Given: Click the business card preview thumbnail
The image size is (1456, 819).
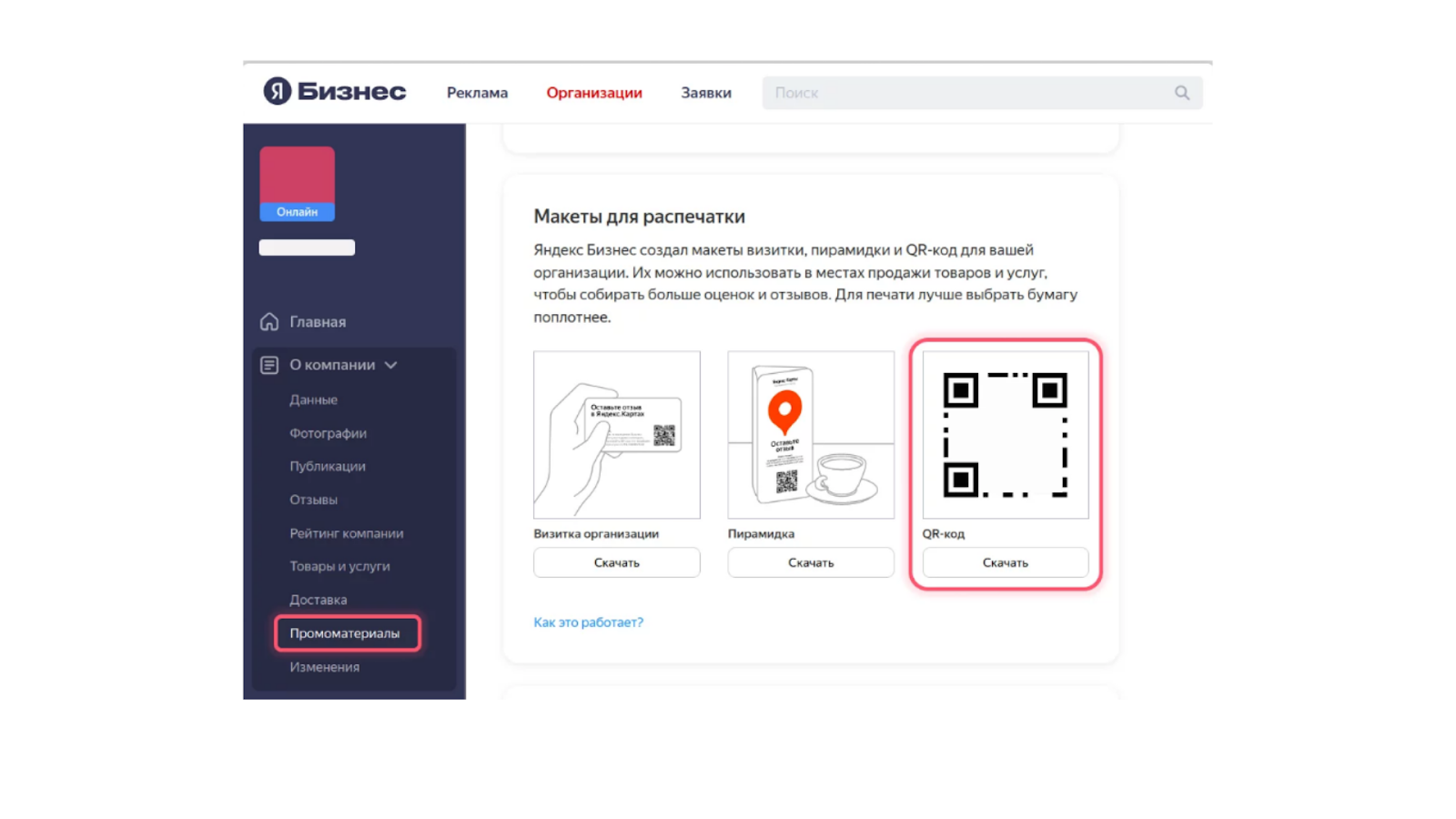Looking at the screenshot, I should click(x=617, y=435).
